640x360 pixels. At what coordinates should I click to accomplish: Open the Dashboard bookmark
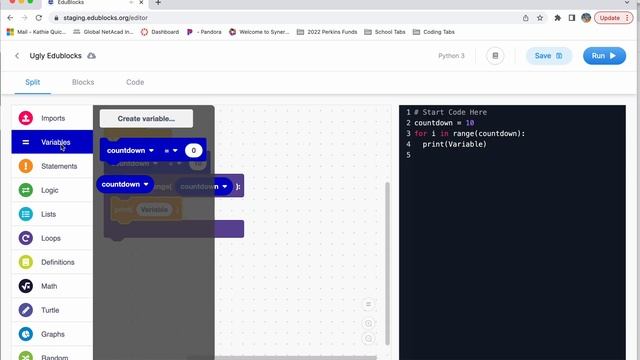point(160,32)
